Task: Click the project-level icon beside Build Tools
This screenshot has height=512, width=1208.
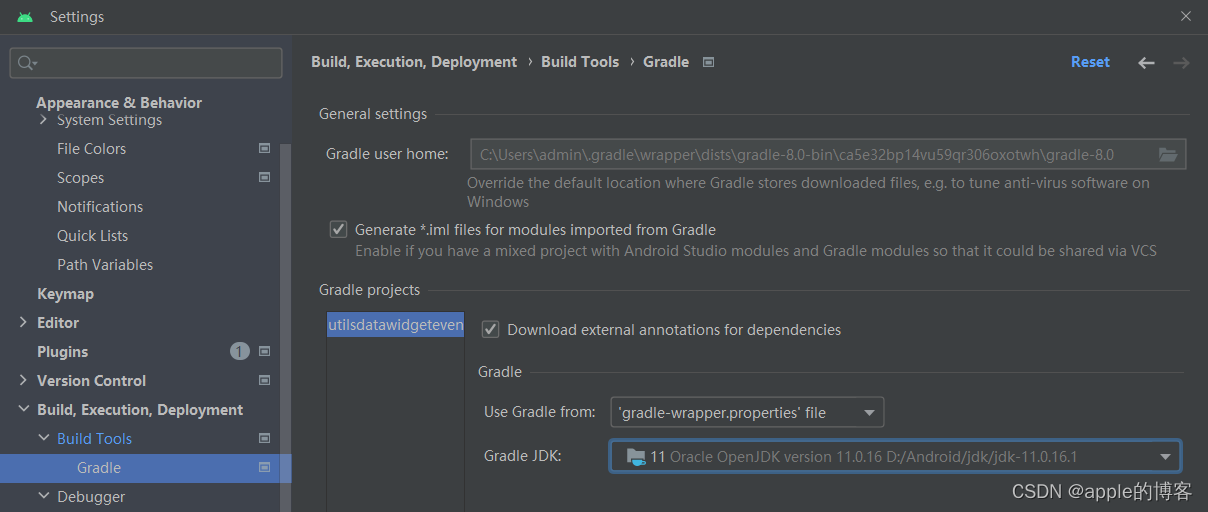Action: coord(265,438)
